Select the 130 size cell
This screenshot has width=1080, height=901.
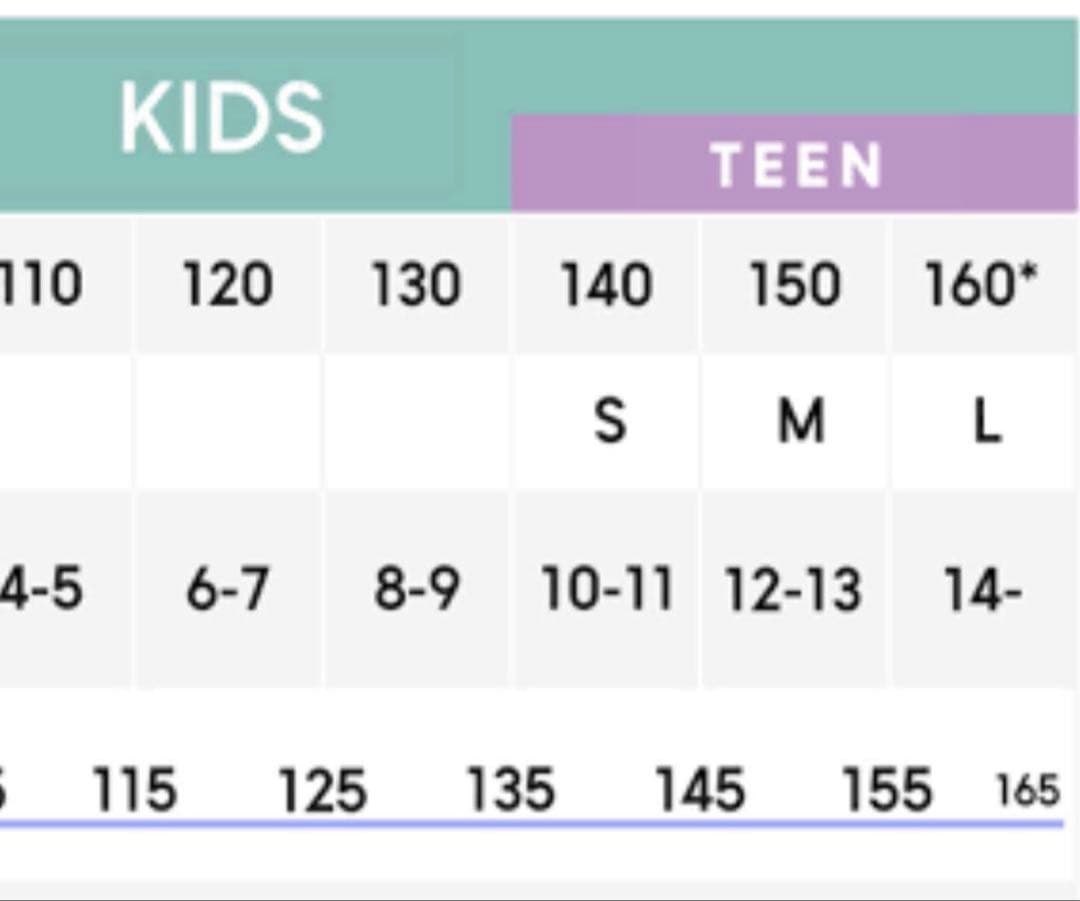416,285
